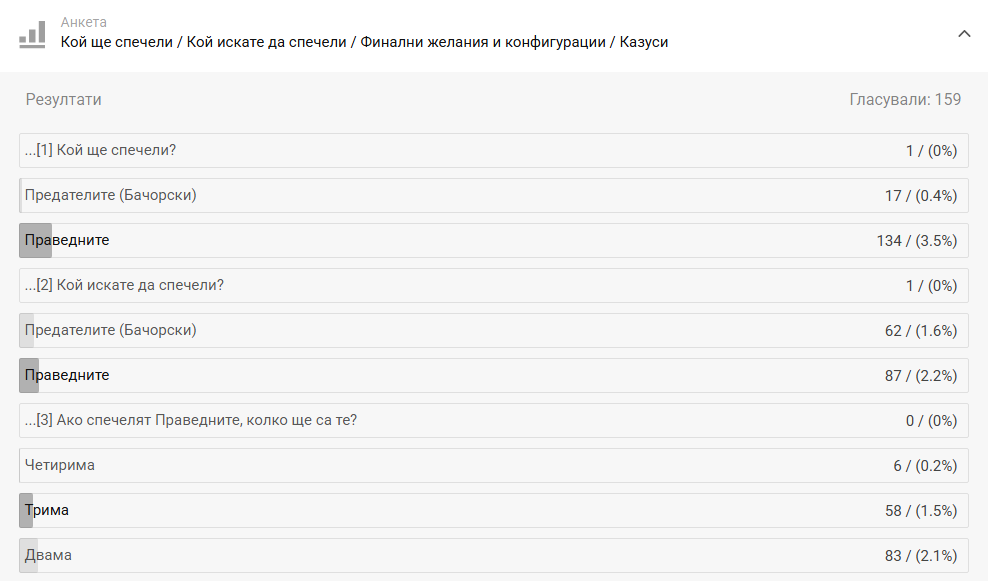Click the 'Анкета' label
Viewport: 990px width, 581px height.
tap(84, 22)
